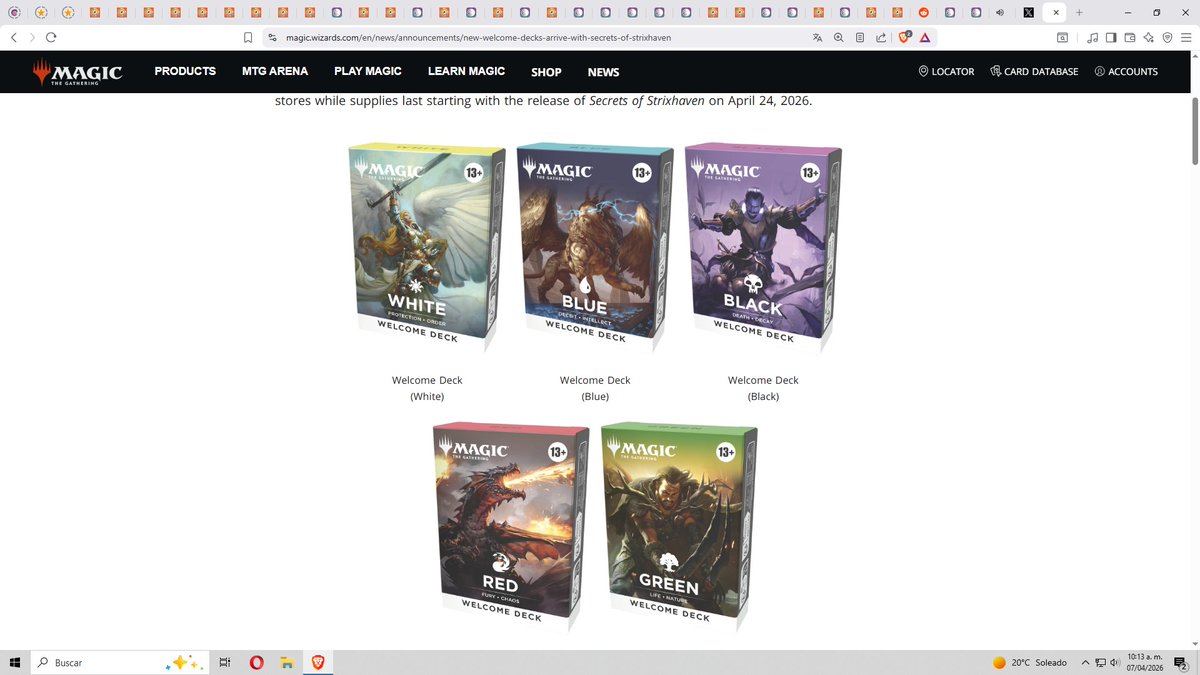
Task: Click the White Welcome Deck image
Action: click(427, 248)
